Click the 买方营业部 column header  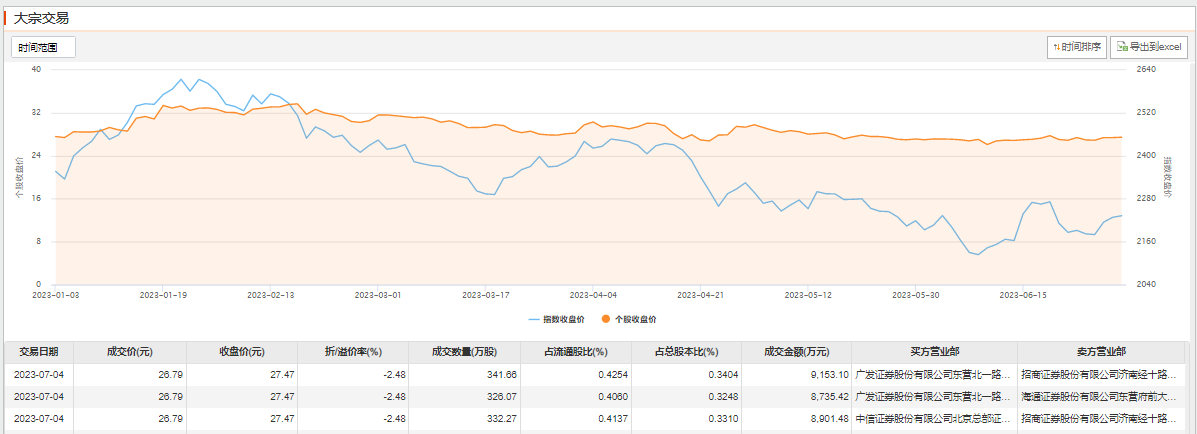934,352
